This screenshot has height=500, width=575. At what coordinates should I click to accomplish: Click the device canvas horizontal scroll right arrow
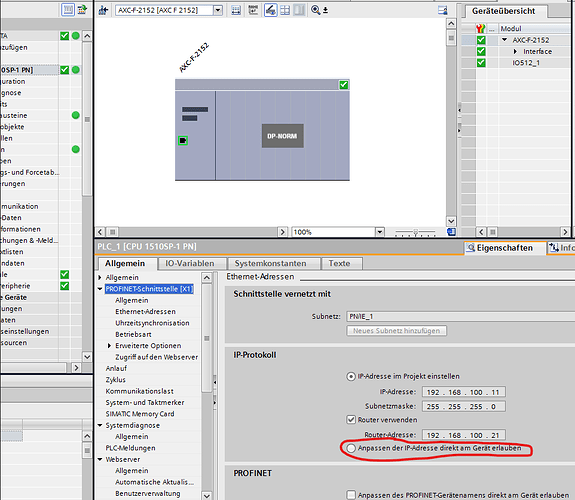point(282,232)
